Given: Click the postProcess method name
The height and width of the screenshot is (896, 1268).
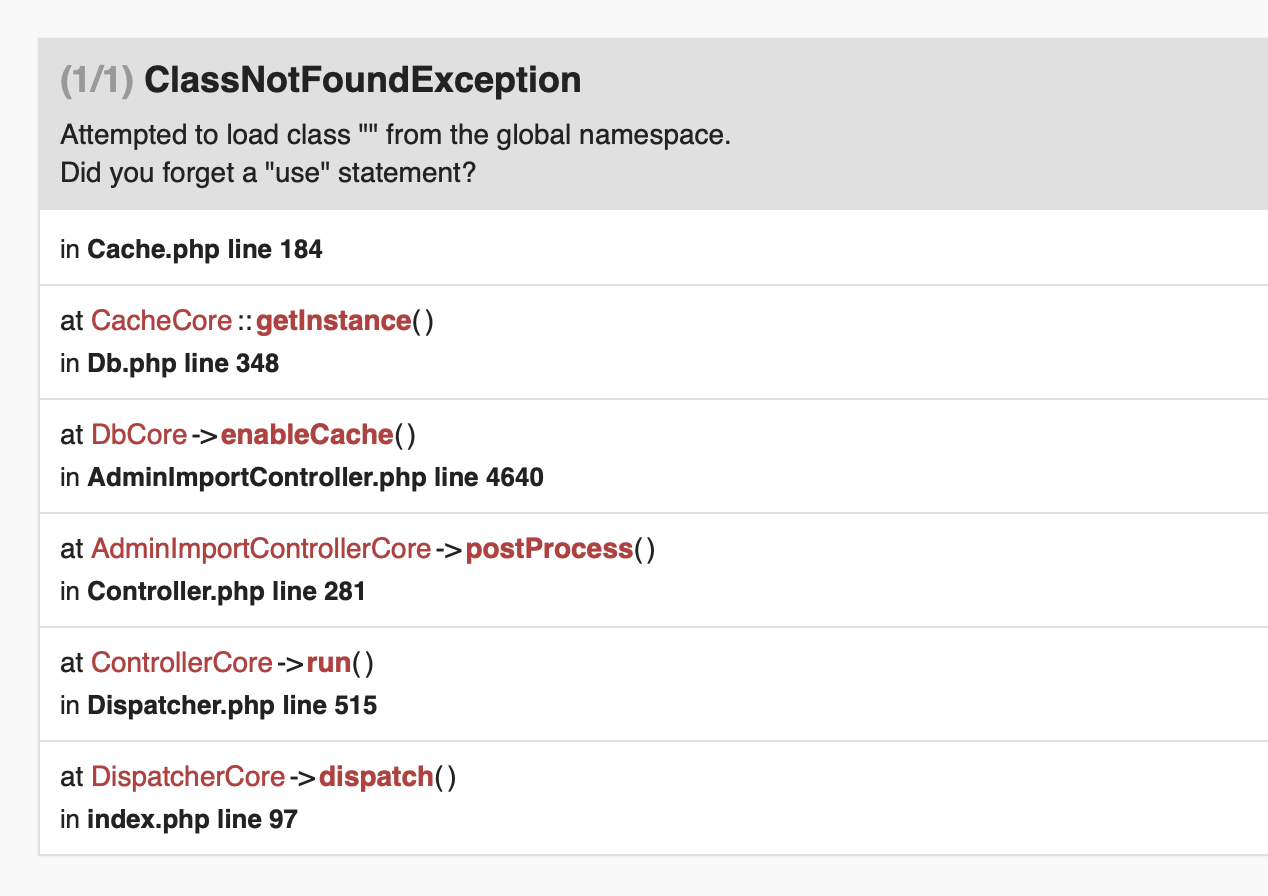Looking at the screenshot, I should tap(549, 549).
